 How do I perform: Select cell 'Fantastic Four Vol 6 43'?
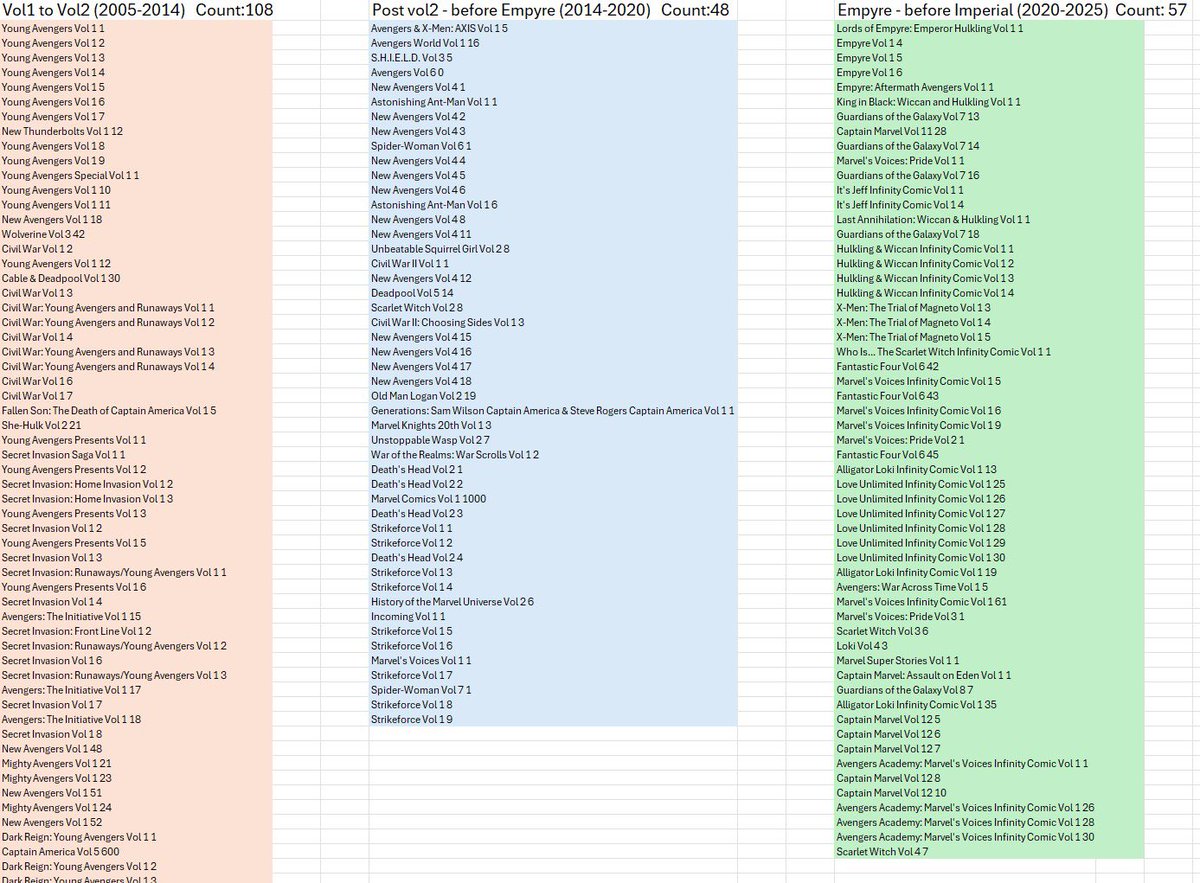990,396
